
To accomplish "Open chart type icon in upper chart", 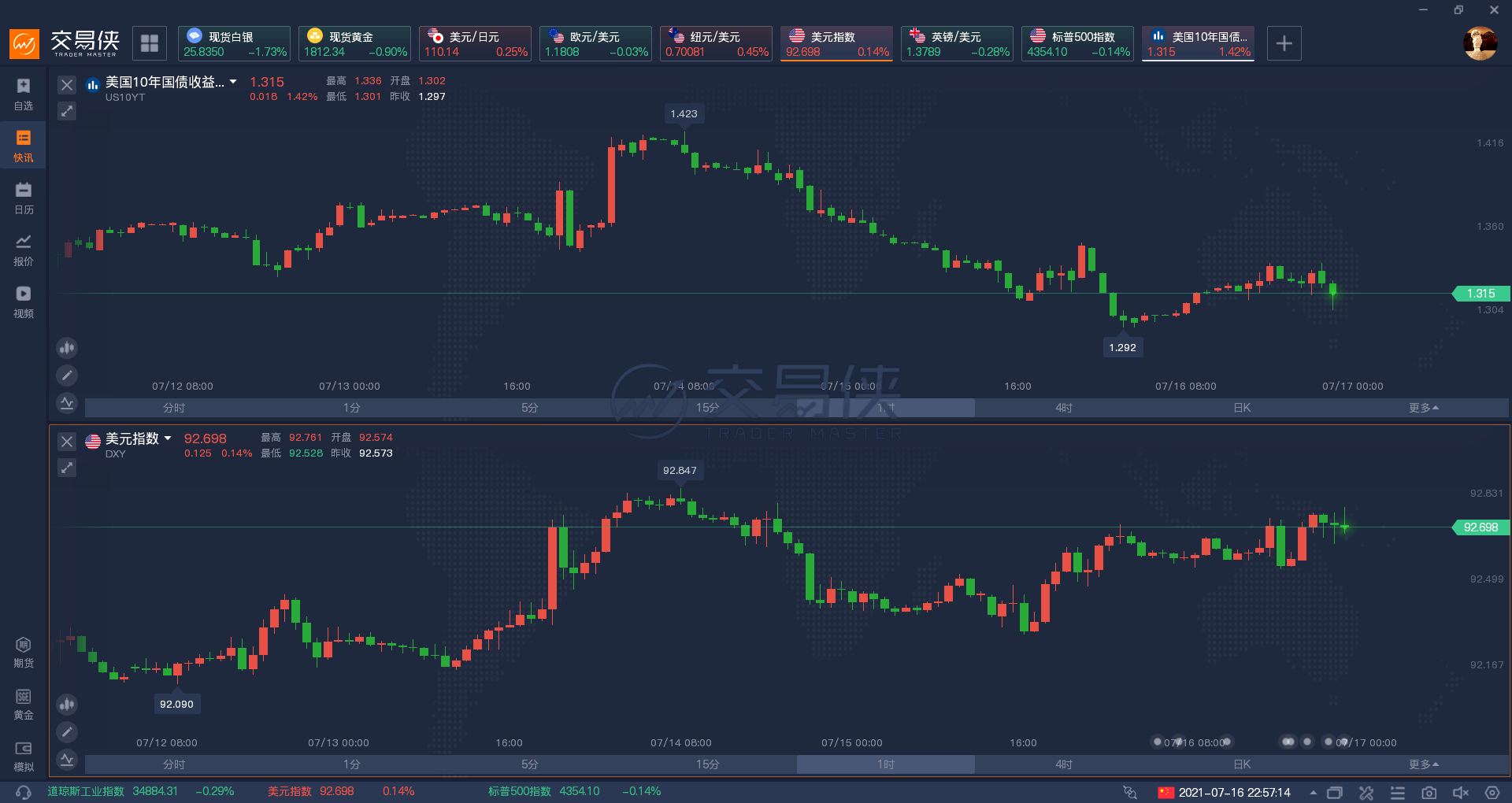I will click(67, 347).
